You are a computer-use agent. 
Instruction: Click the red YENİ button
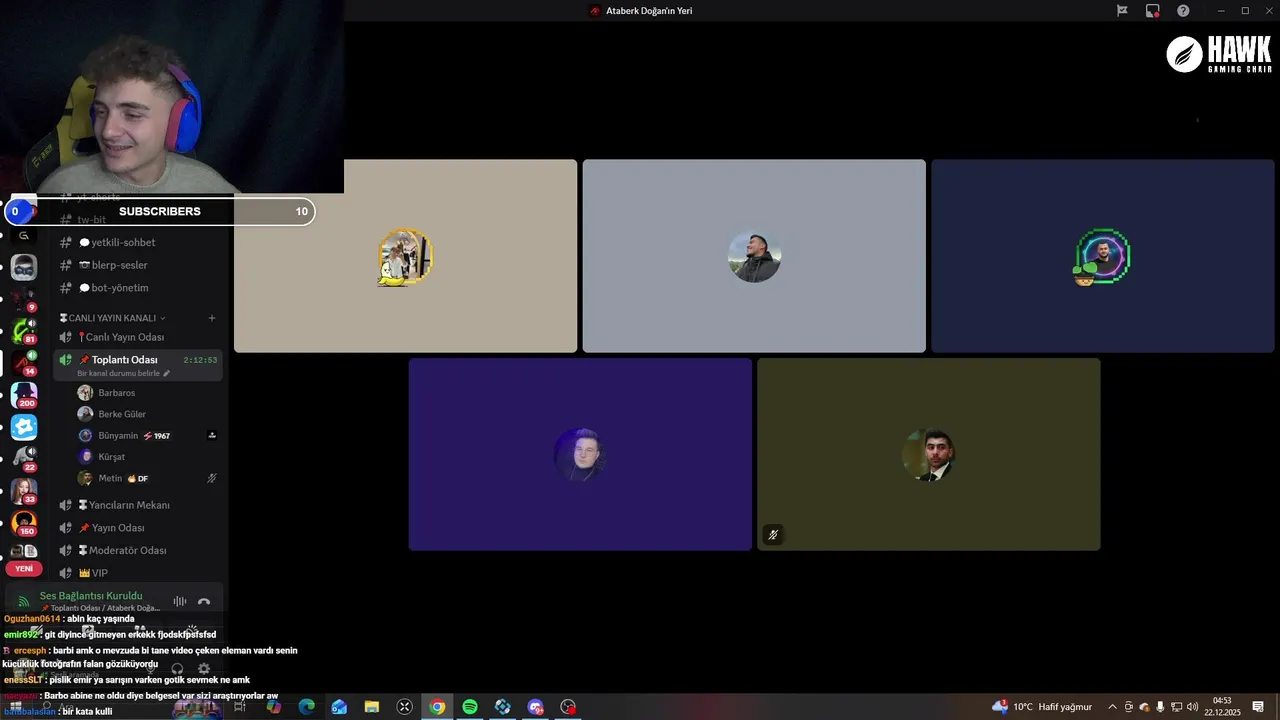(x=24, y=568)
